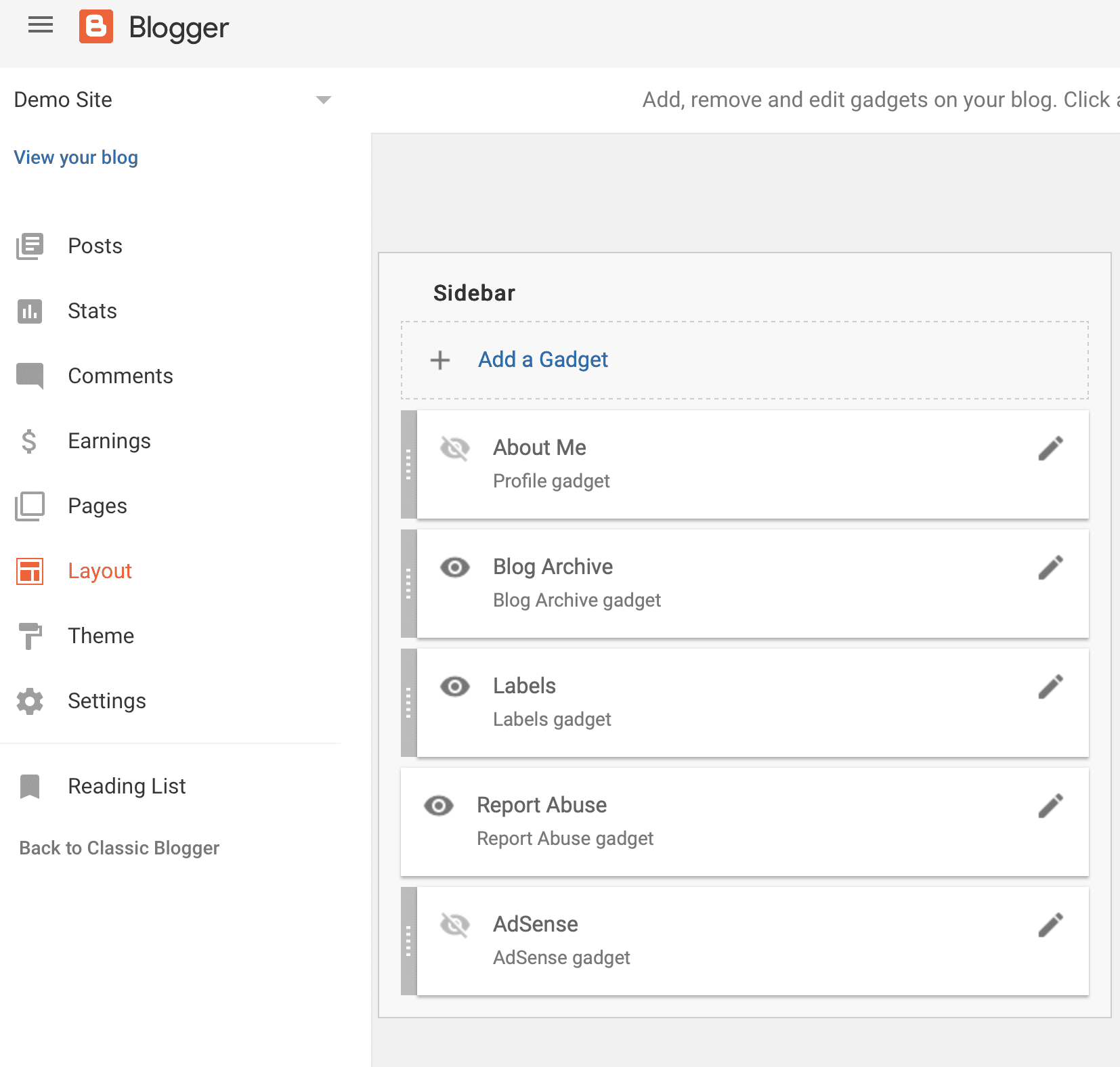Expand the navigation hamburger menu
Image resolution: width=1120 pixels, height=1067 pixels.
[40, 26]
